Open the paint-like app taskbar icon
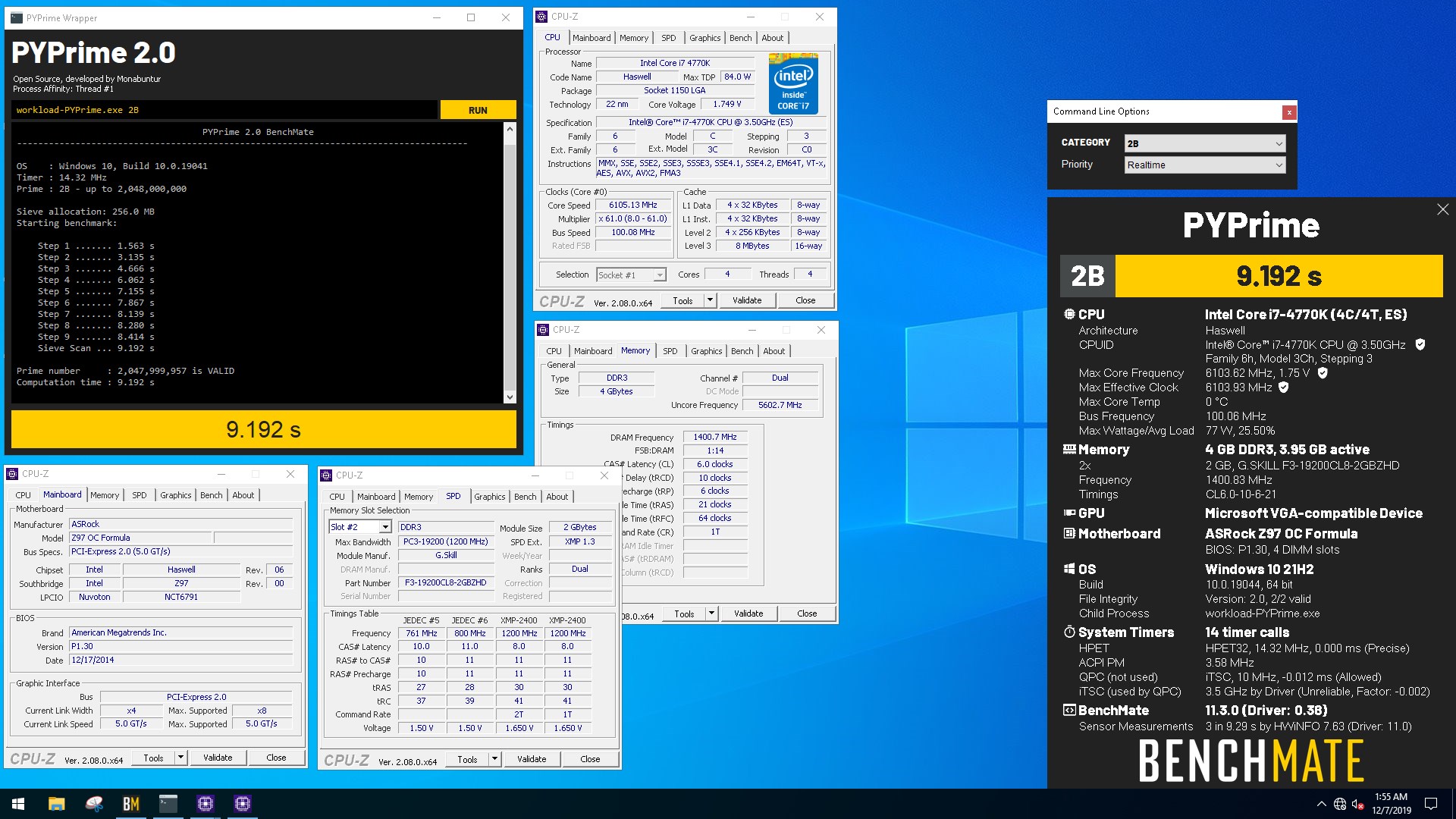This screenshot has height=819, width=1456. [93, 804]
